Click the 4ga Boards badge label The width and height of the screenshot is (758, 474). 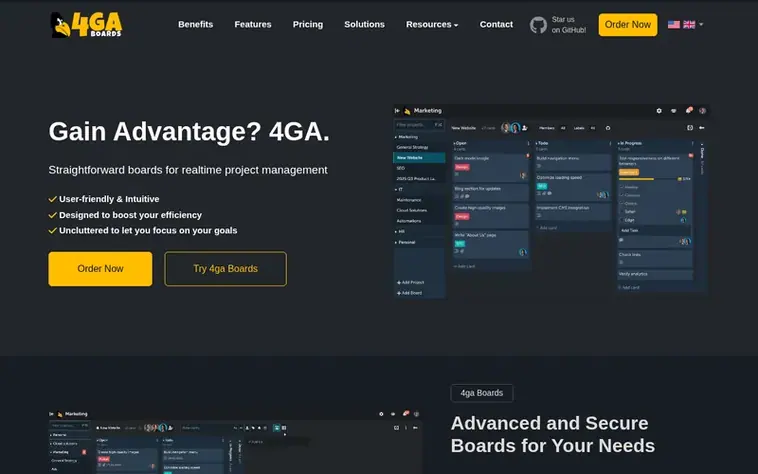[481, 393]
